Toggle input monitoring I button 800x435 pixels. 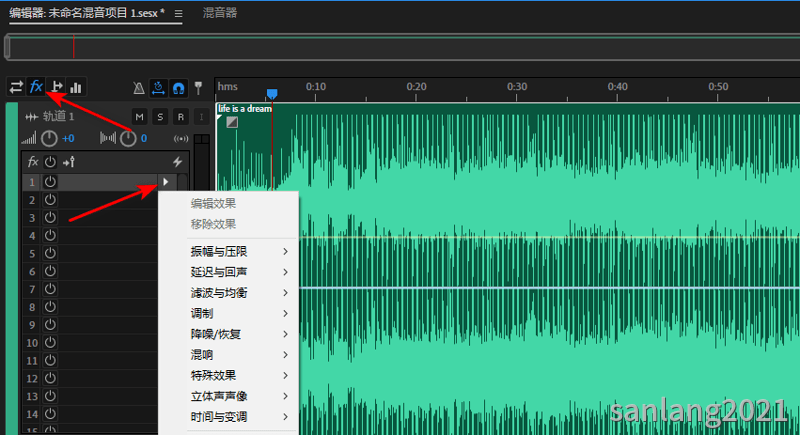pos(202,117)
